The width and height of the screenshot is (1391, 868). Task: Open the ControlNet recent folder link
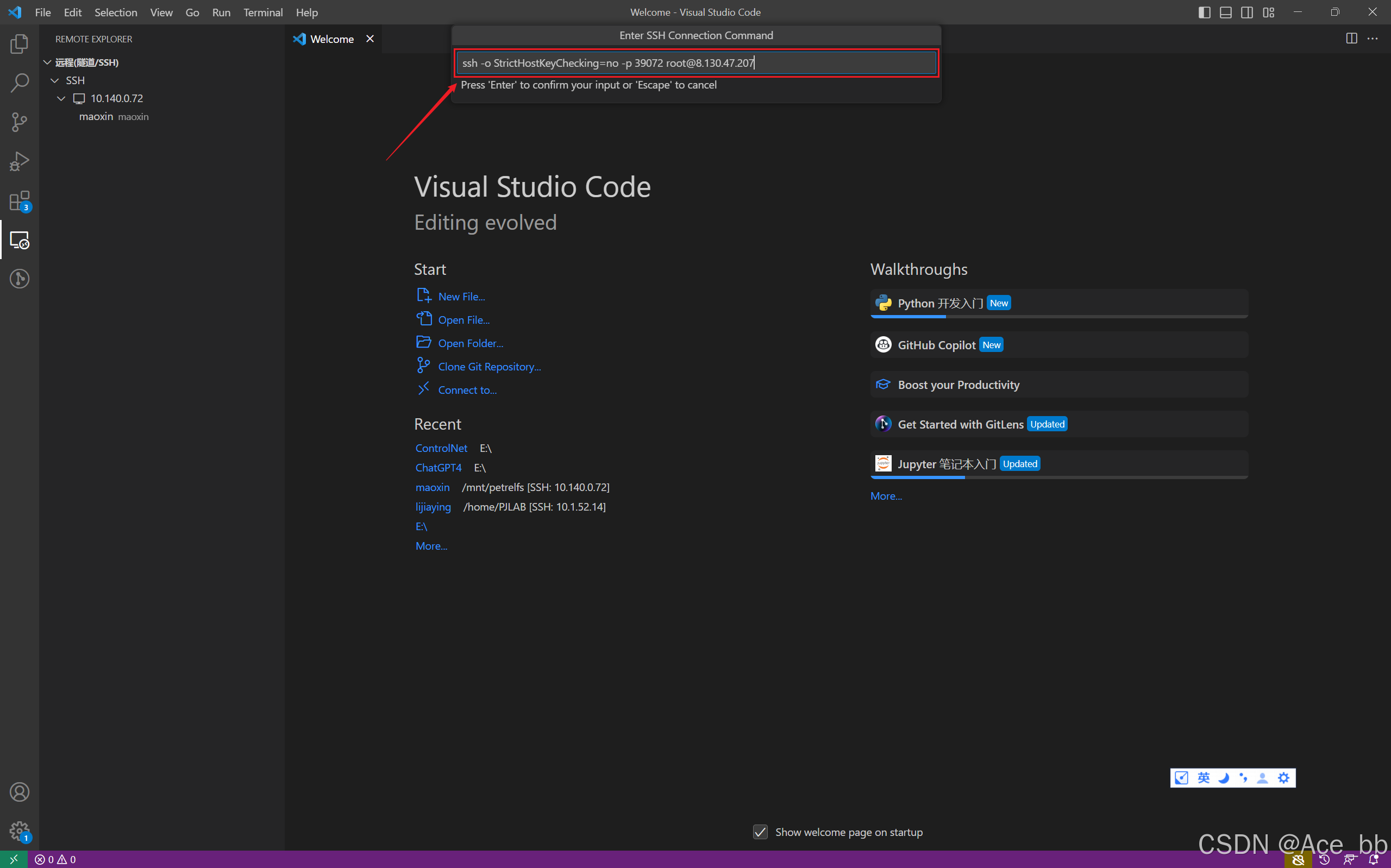pos(441,448)
